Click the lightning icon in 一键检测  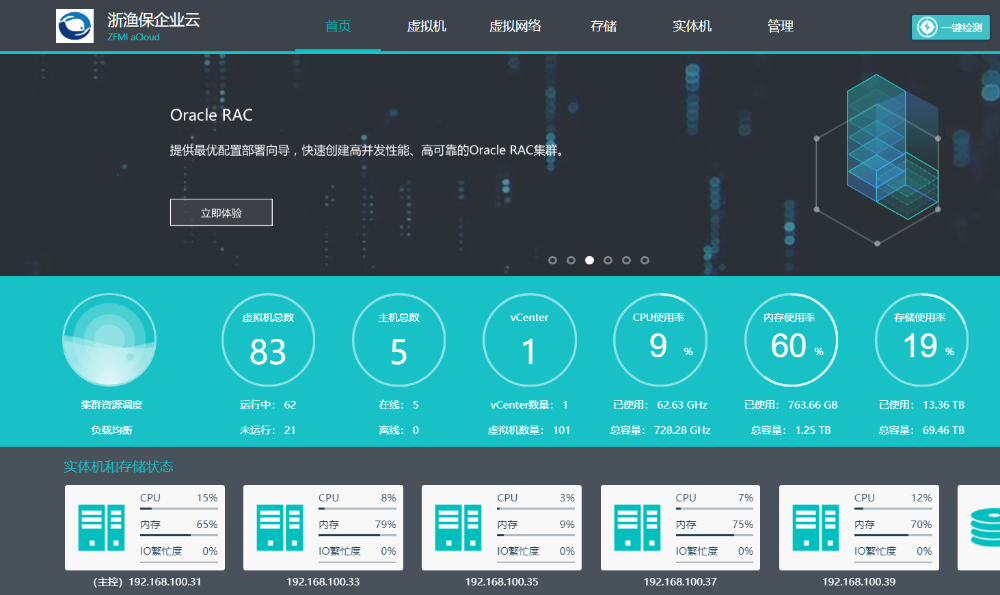point(927,27)
